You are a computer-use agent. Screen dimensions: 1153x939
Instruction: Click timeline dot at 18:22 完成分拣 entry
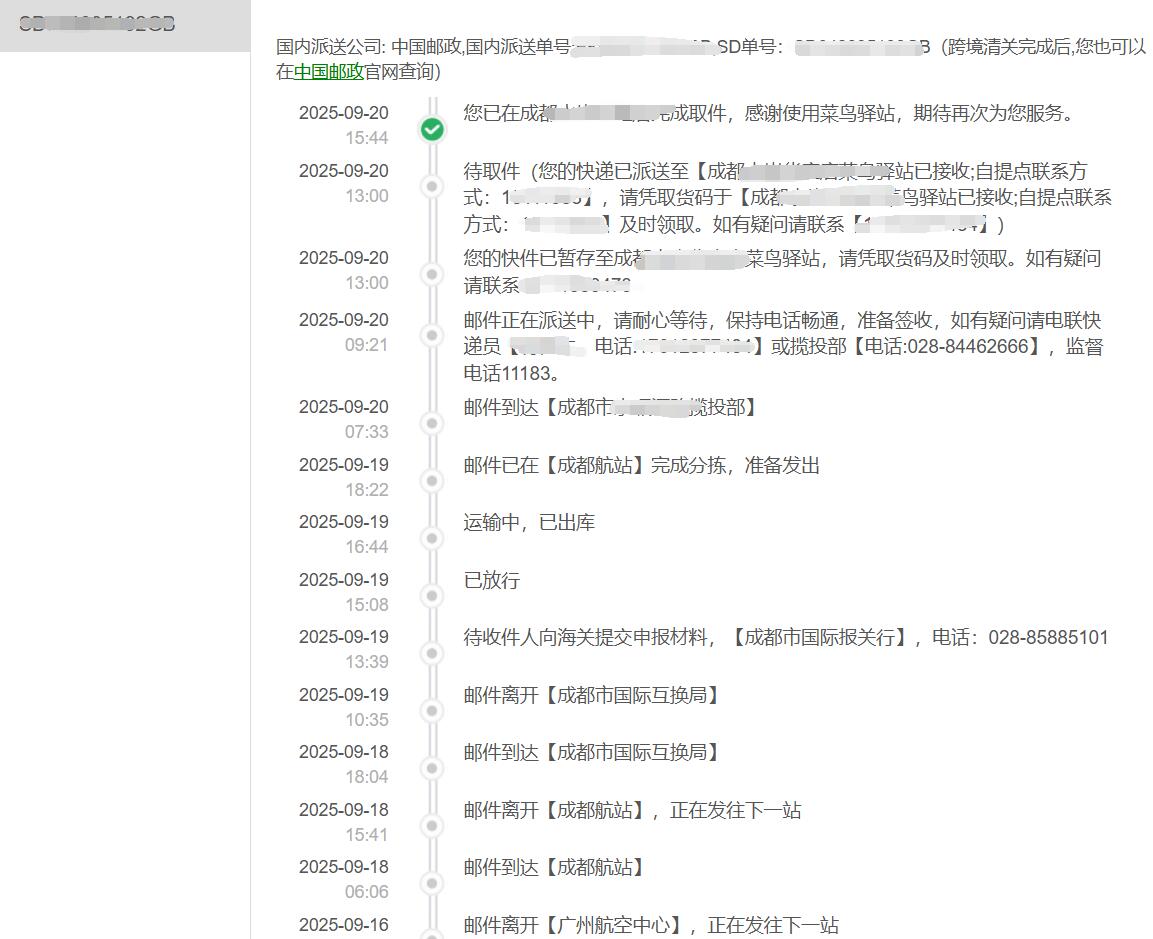click(432, 481)
